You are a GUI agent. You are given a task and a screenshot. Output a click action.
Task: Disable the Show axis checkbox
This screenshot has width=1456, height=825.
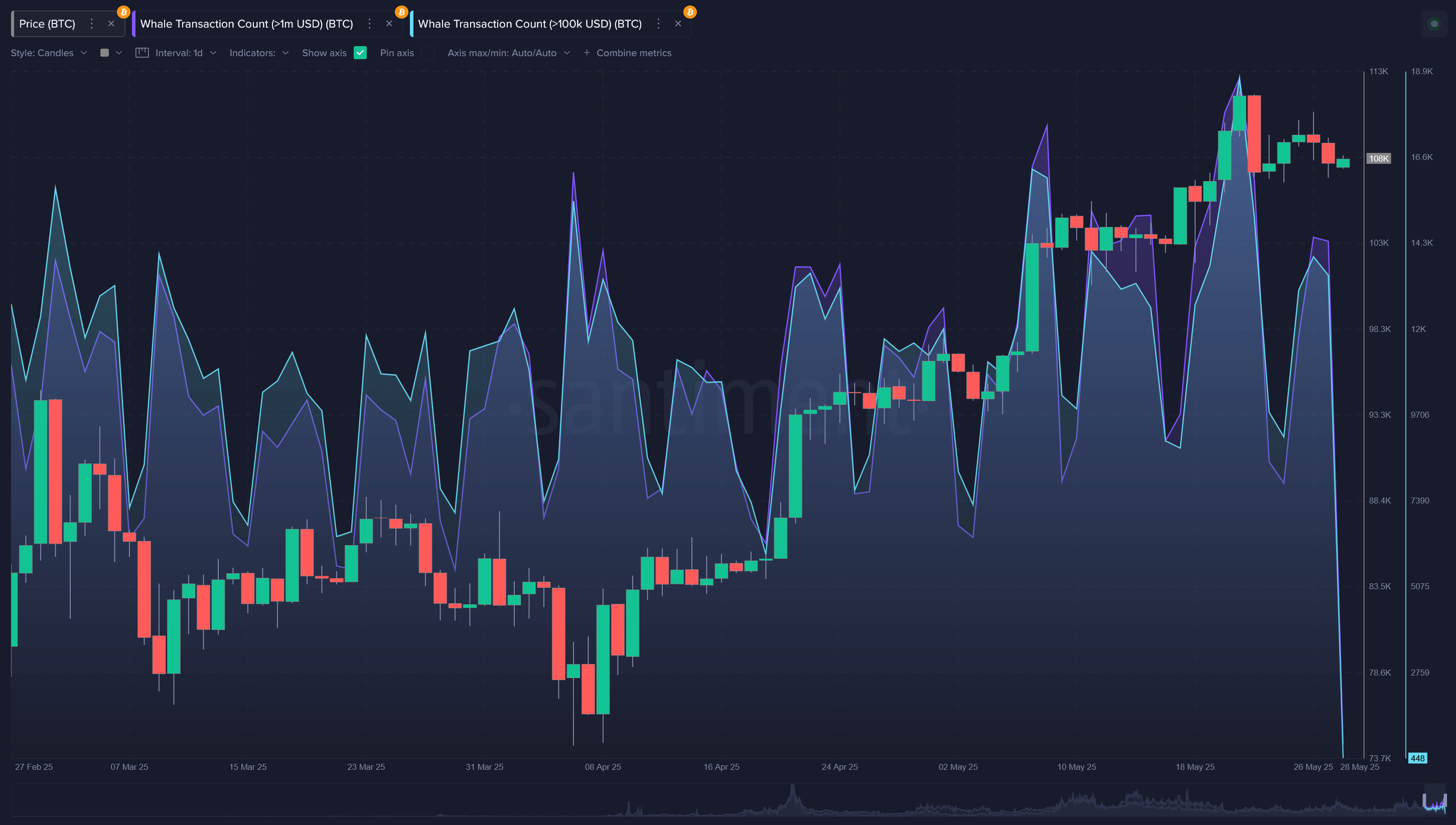point(360,52)
